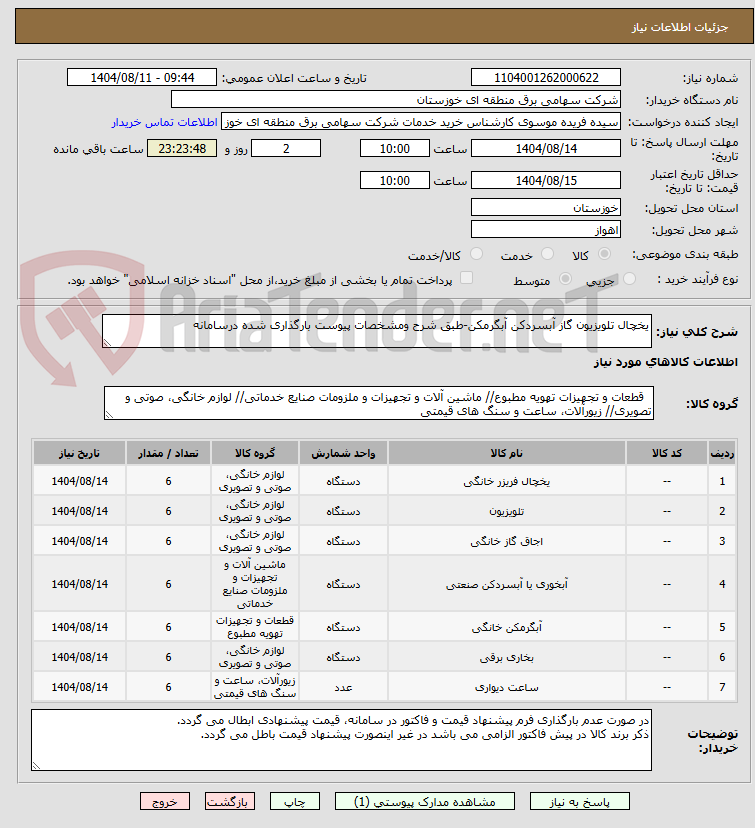The height and width of the screenshot is (828, 755).
Task: Click the توضیحات خریدار text area
Action: [x=341, y=740]
